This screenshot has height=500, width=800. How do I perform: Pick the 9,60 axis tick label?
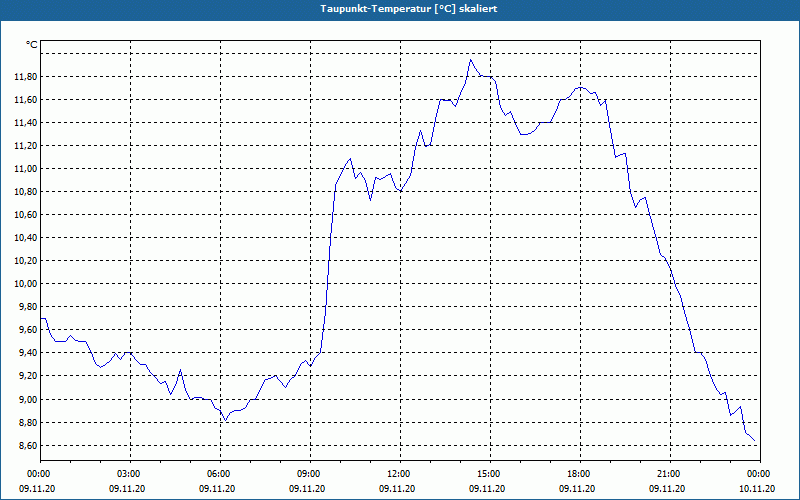(x=27, y=330)
